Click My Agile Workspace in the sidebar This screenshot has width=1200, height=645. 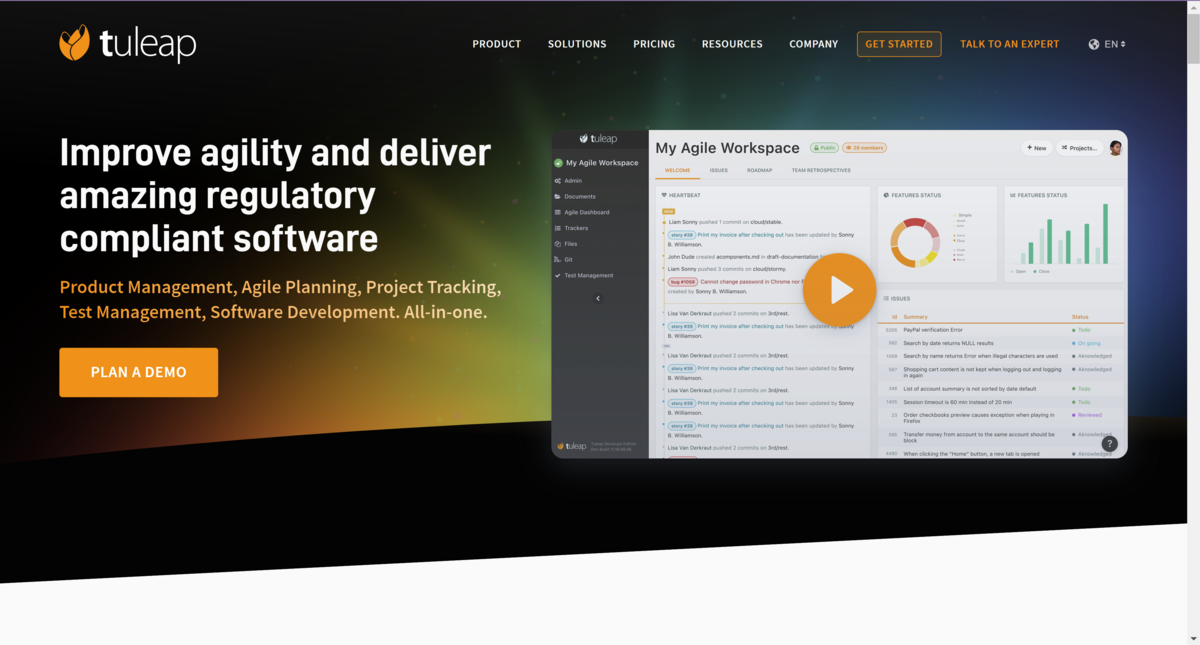(596, 163)
